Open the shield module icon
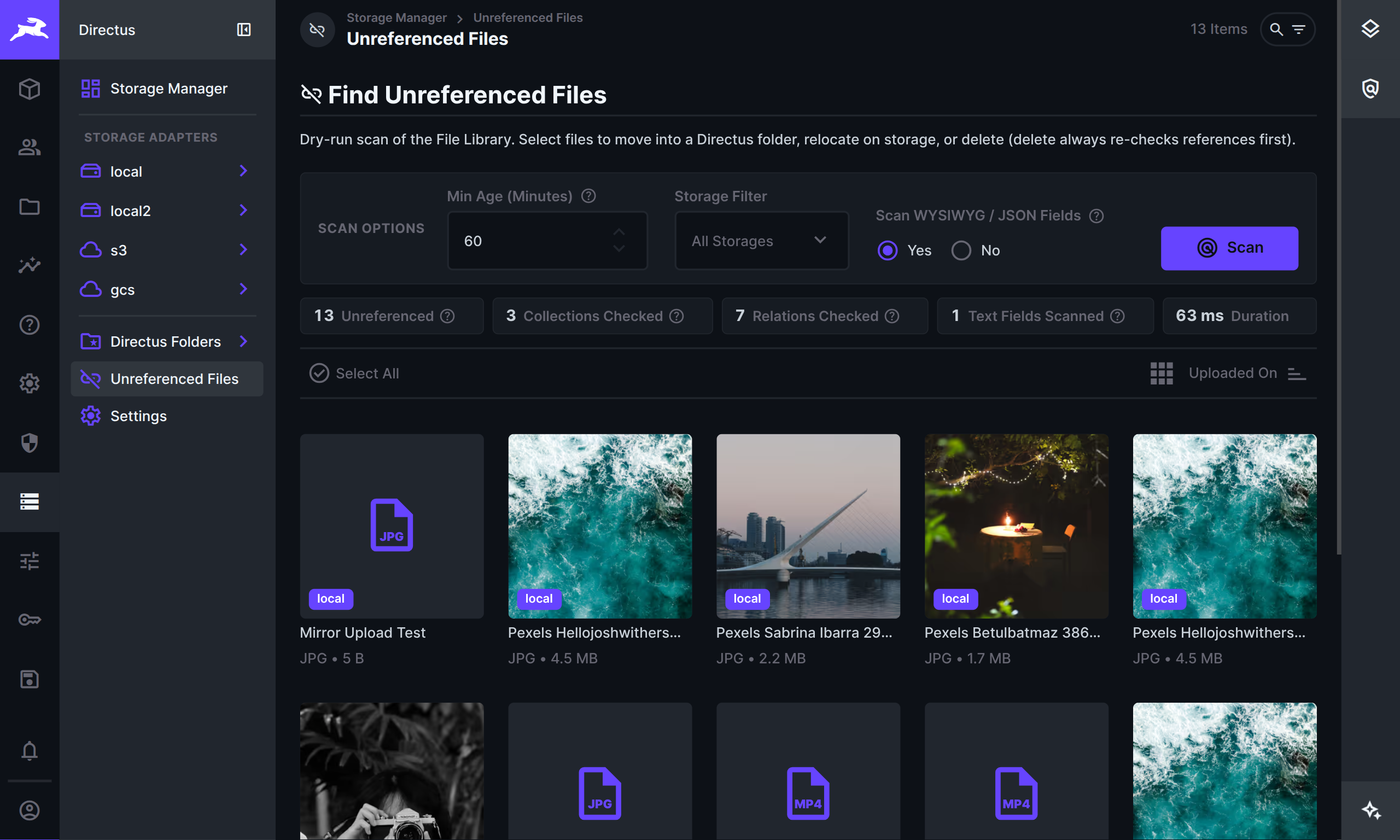Viewport: 1400px width, 840px height. 30,442
